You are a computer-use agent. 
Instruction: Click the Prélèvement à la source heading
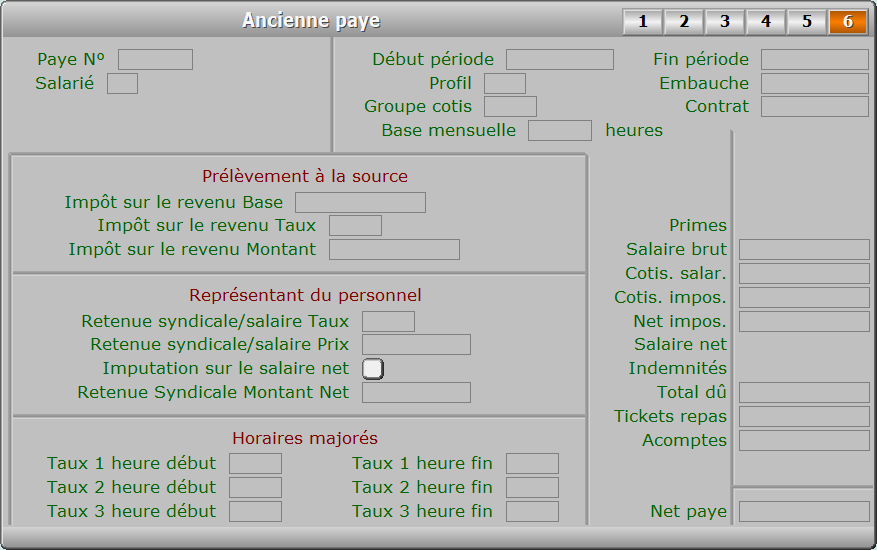305,176
